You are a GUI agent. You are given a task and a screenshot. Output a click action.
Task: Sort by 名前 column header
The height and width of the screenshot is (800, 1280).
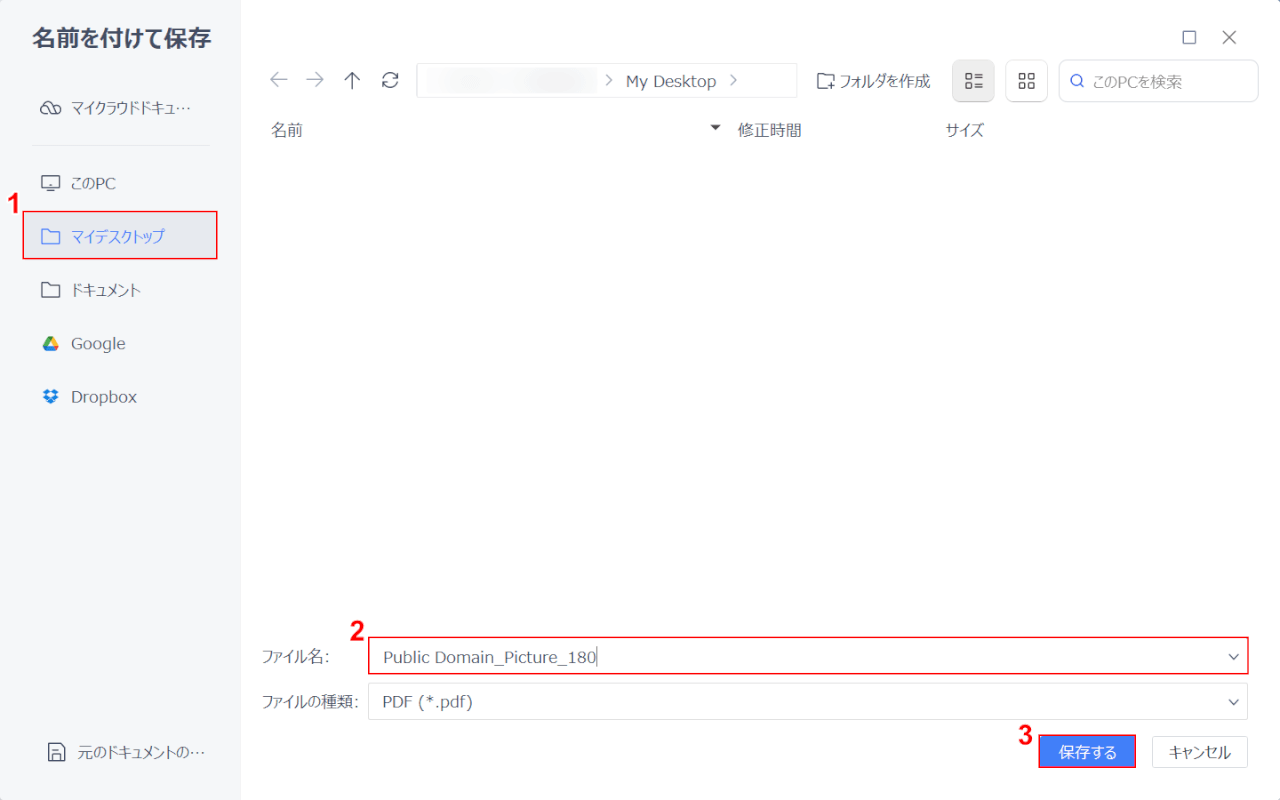(287, 130)
